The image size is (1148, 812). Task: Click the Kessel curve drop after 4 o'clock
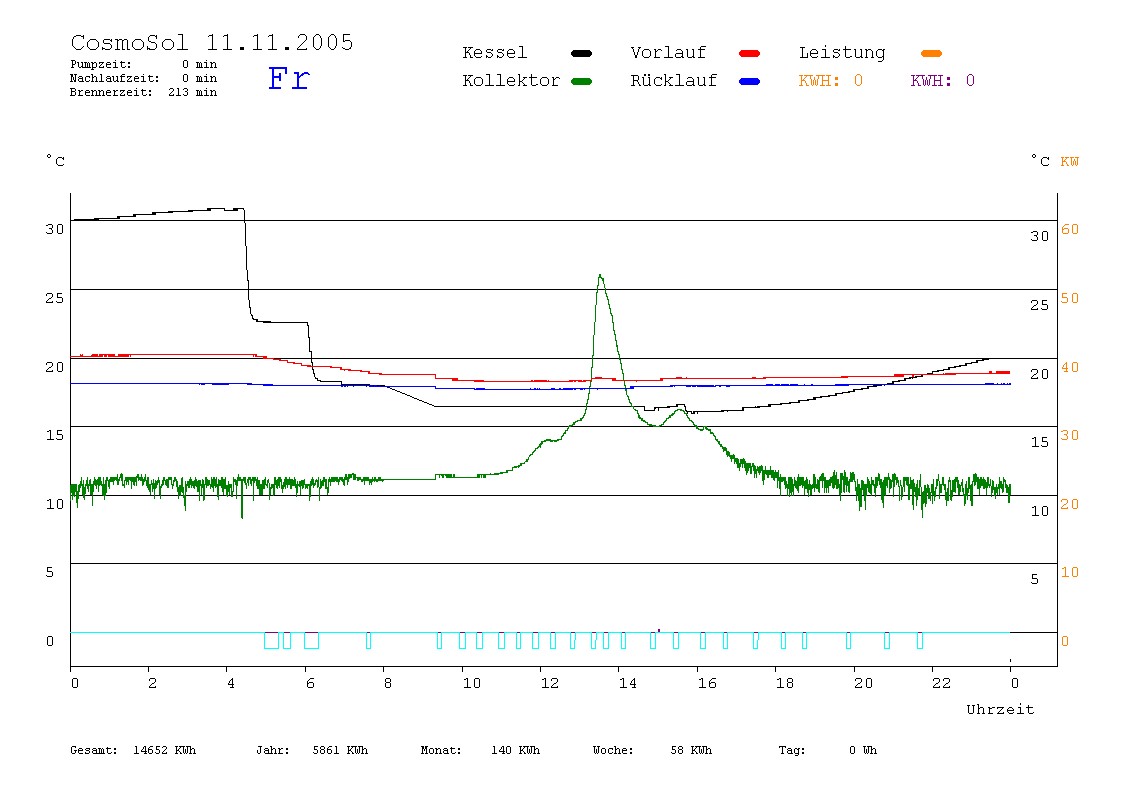click(x=247, y=264)
